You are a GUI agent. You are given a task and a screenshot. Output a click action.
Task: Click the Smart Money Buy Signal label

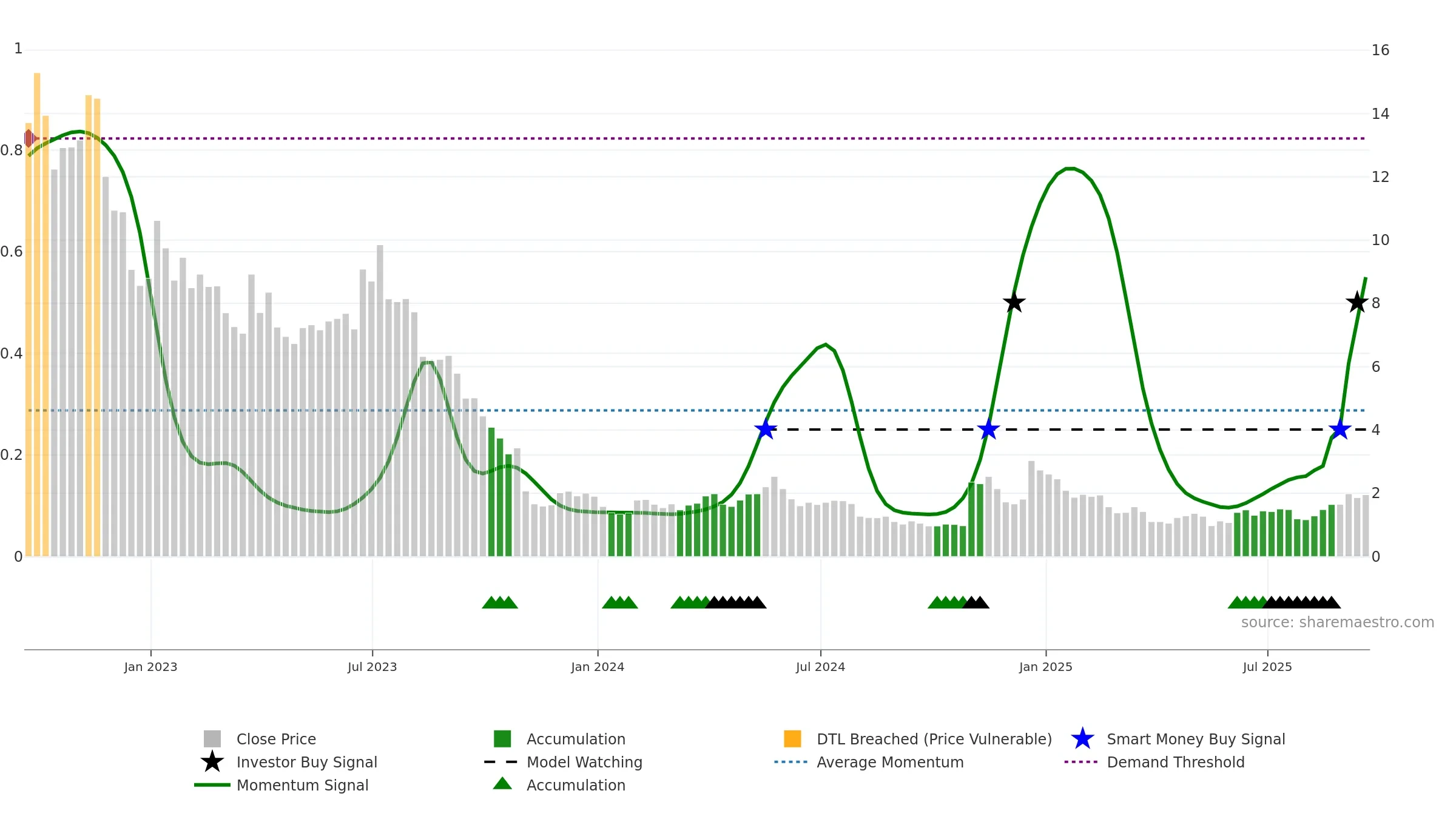[x=1196, y=739]
